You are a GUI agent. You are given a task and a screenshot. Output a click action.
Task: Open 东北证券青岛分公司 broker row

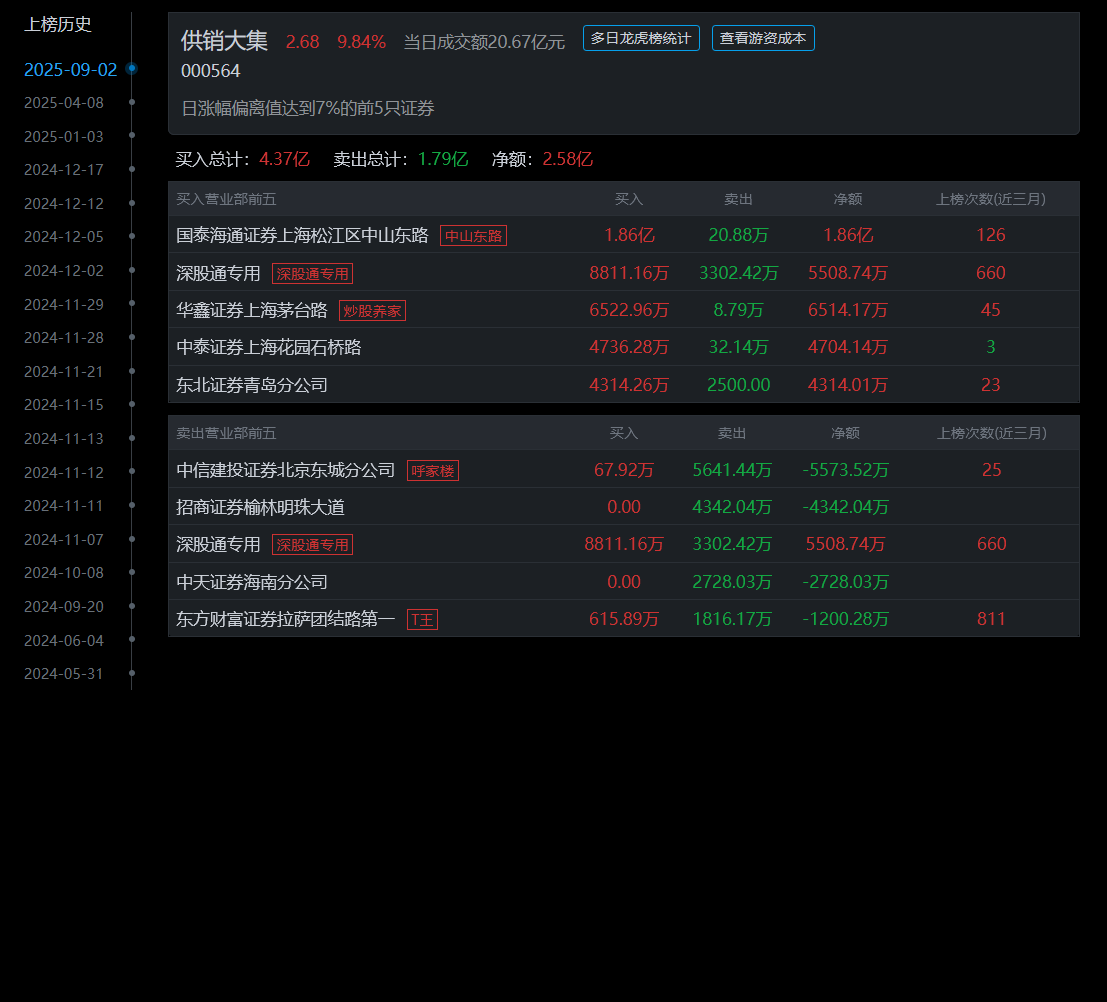pyautogui.click(x=623, y=385)
